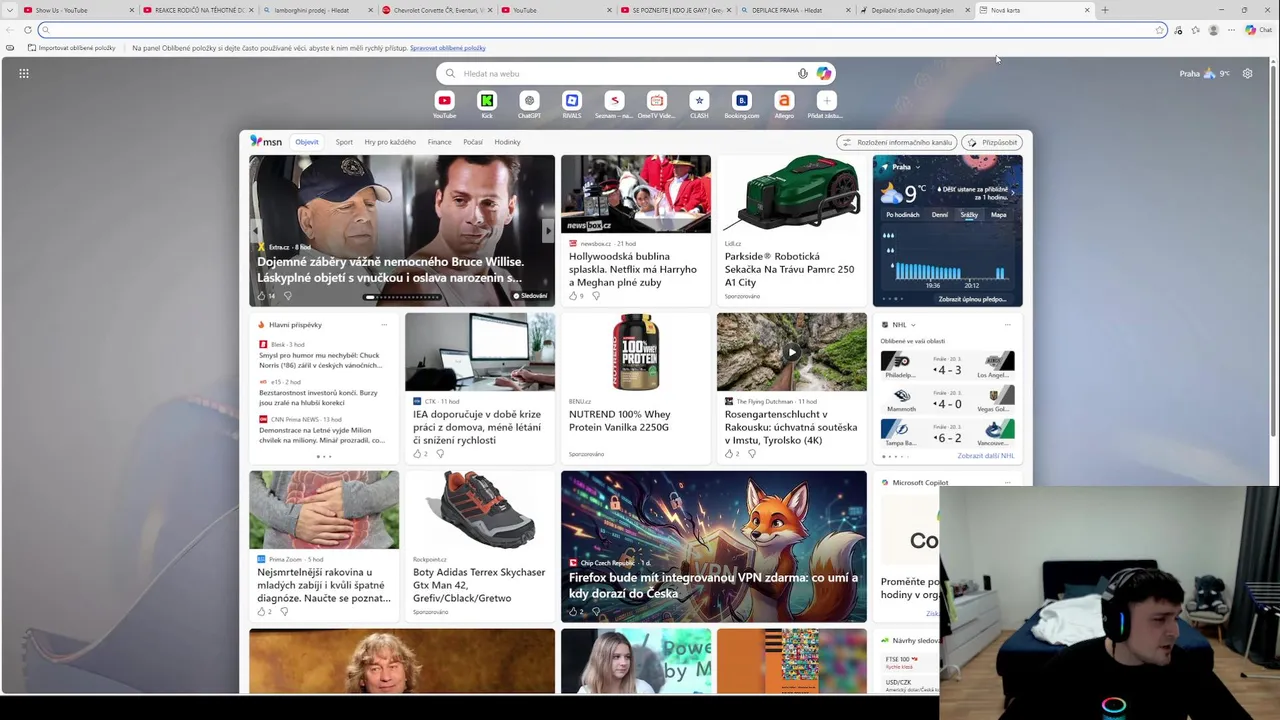This screenshot has height=720, width=1280.
Task: Open page settings gear icon
Action: point(1247,73)
